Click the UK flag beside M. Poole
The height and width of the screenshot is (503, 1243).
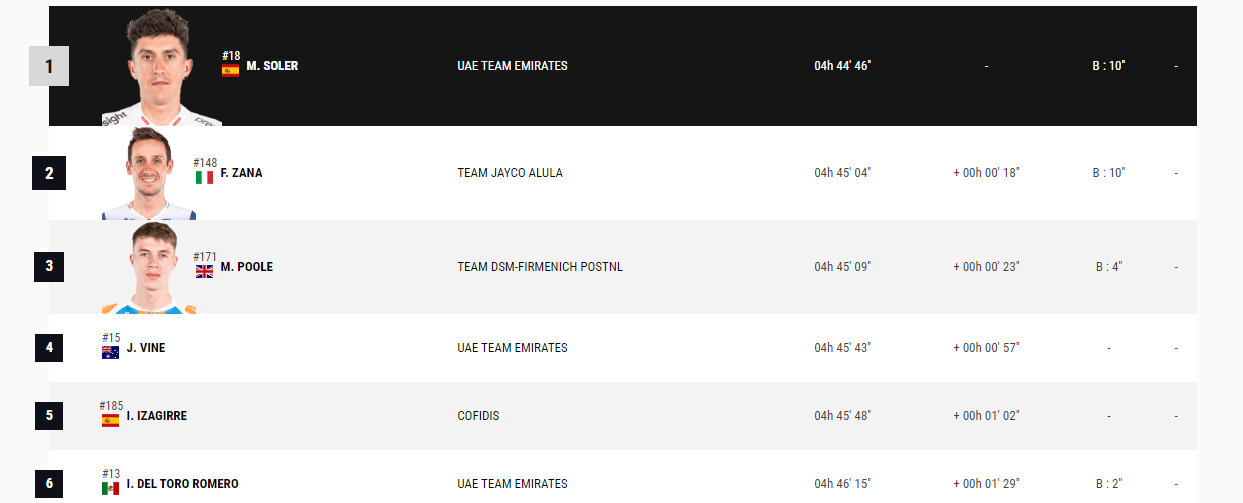coord(204,272)
